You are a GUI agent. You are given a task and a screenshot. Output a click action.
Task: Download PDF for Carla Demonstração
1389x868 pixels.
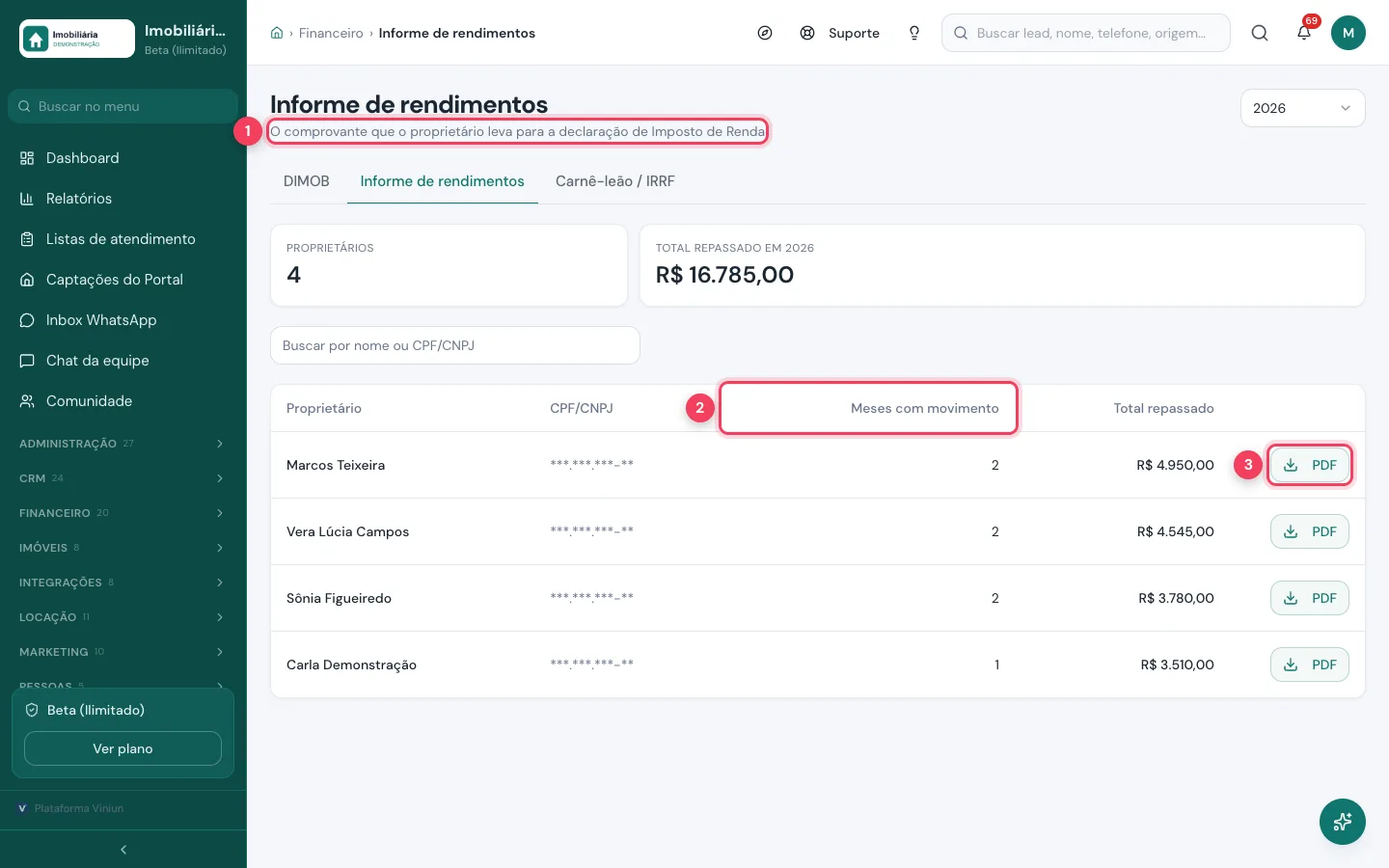[x=1310, y=665]
